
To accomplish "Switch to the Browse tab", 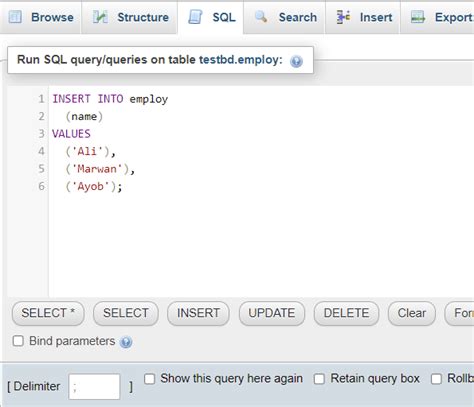I will 41,17.
